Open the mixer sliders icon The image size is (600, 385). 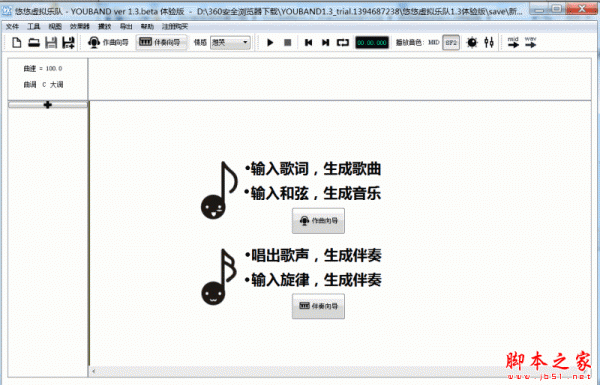(x=489, y=42)
